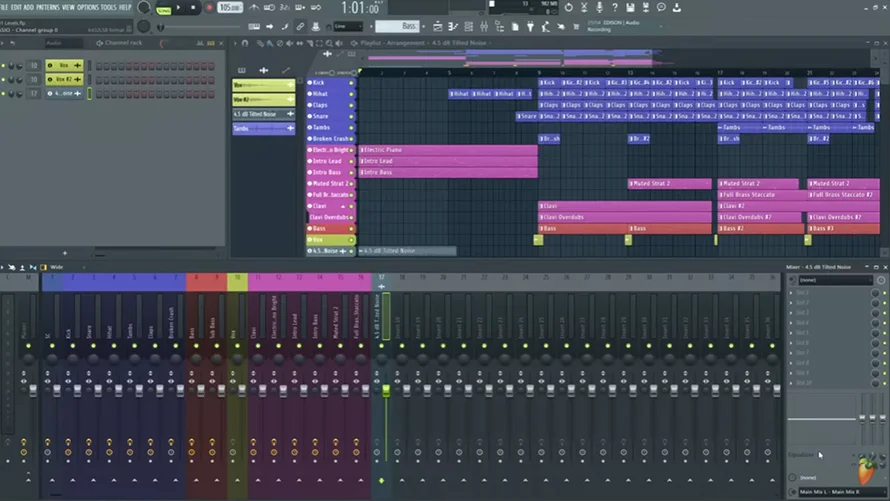Open the TOOLS menu
Image resolution: width=890 pixels, height=501 pixels.
pos(108,7)
